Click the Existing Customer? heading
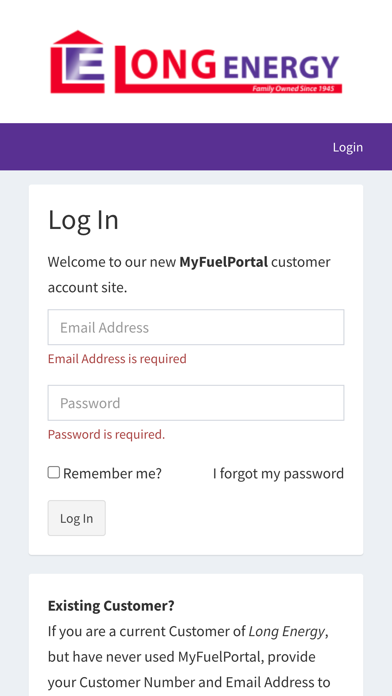Image resolution: width=392 pixels, height=696 pixels. coord(111,605)
